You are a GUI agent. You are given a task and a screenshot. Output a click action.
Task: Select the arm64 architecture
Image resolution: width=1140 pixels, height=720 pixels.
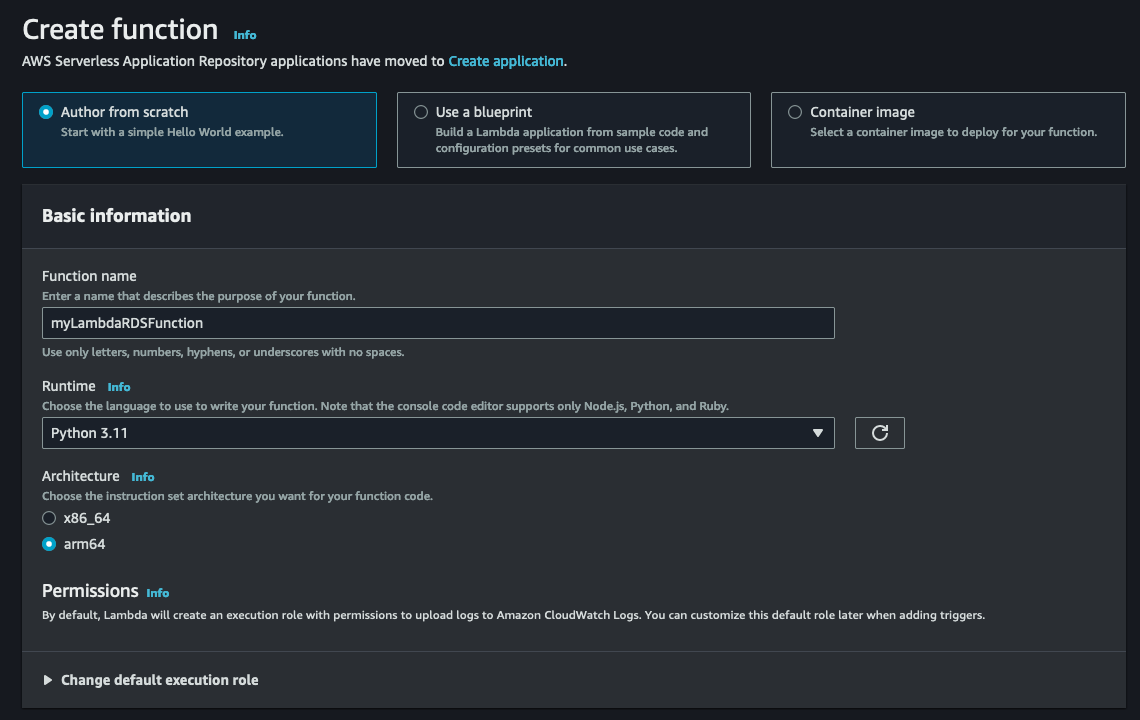49,543
